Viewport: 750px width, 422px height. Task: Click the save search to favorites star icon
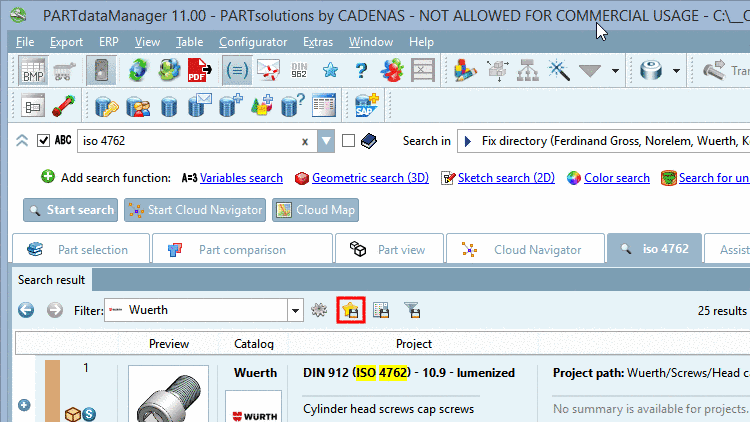coord(351,310)
